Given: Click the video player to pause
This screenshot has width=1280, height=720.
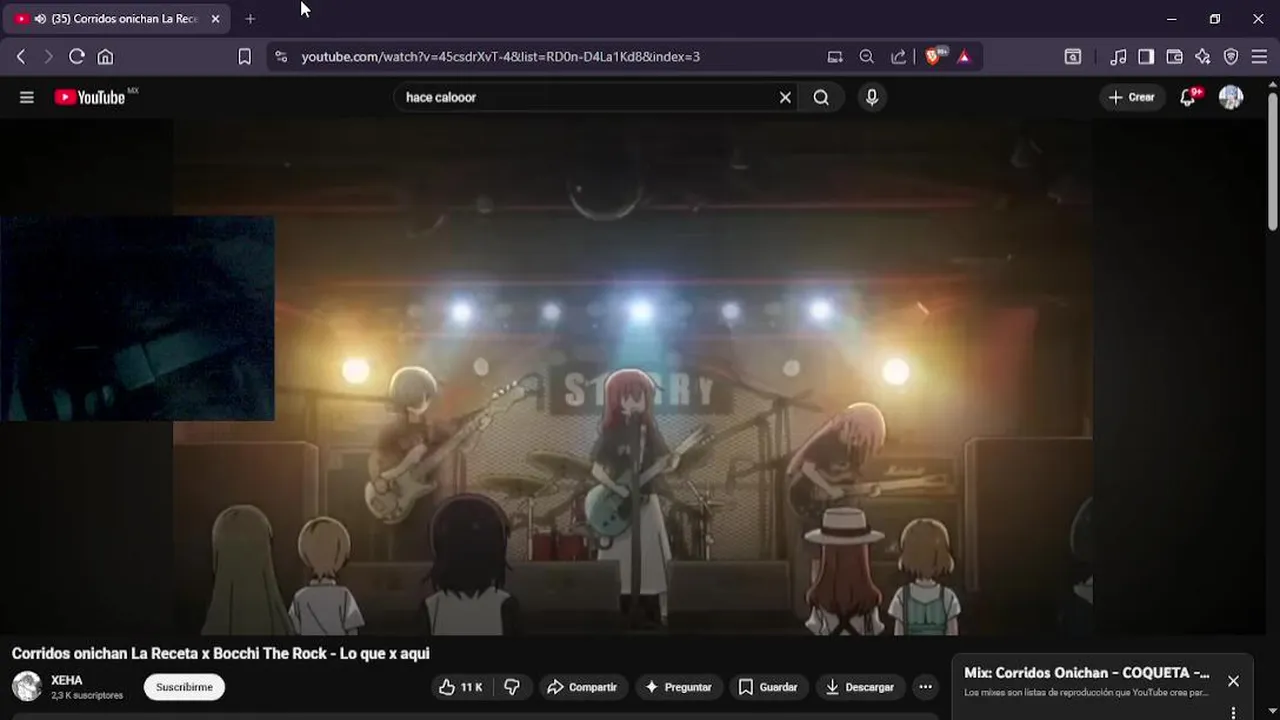Looking at the screenshot, I should pos(632,377).
